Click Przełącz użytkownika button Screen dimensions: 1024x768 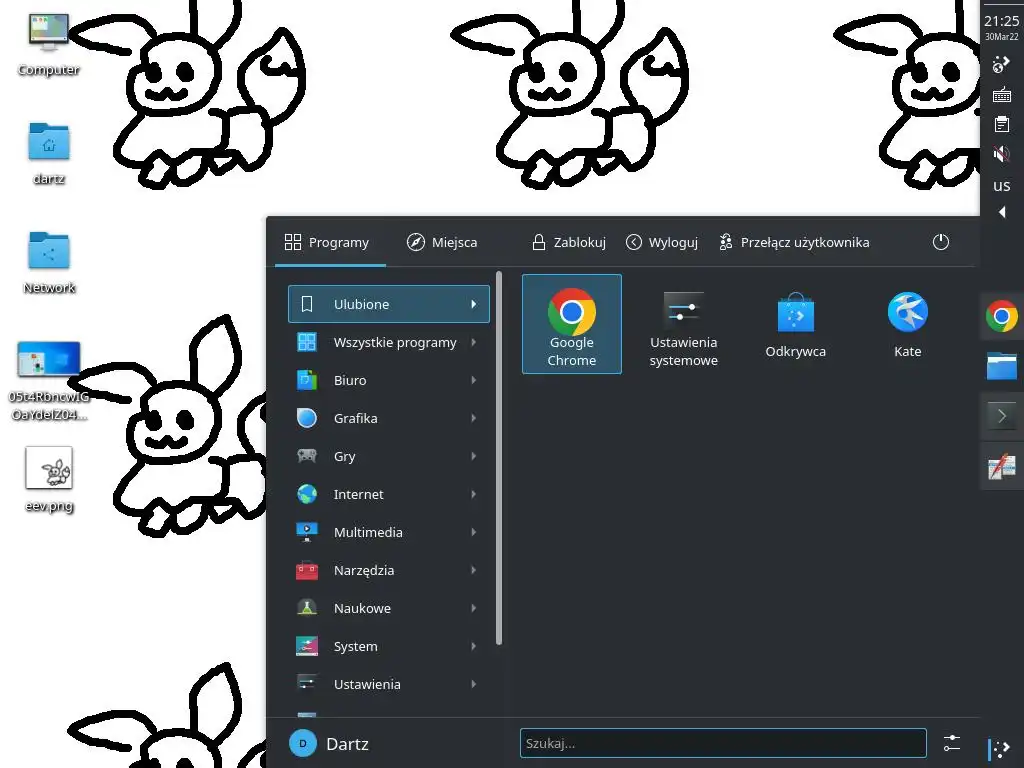tap(793, 242)
